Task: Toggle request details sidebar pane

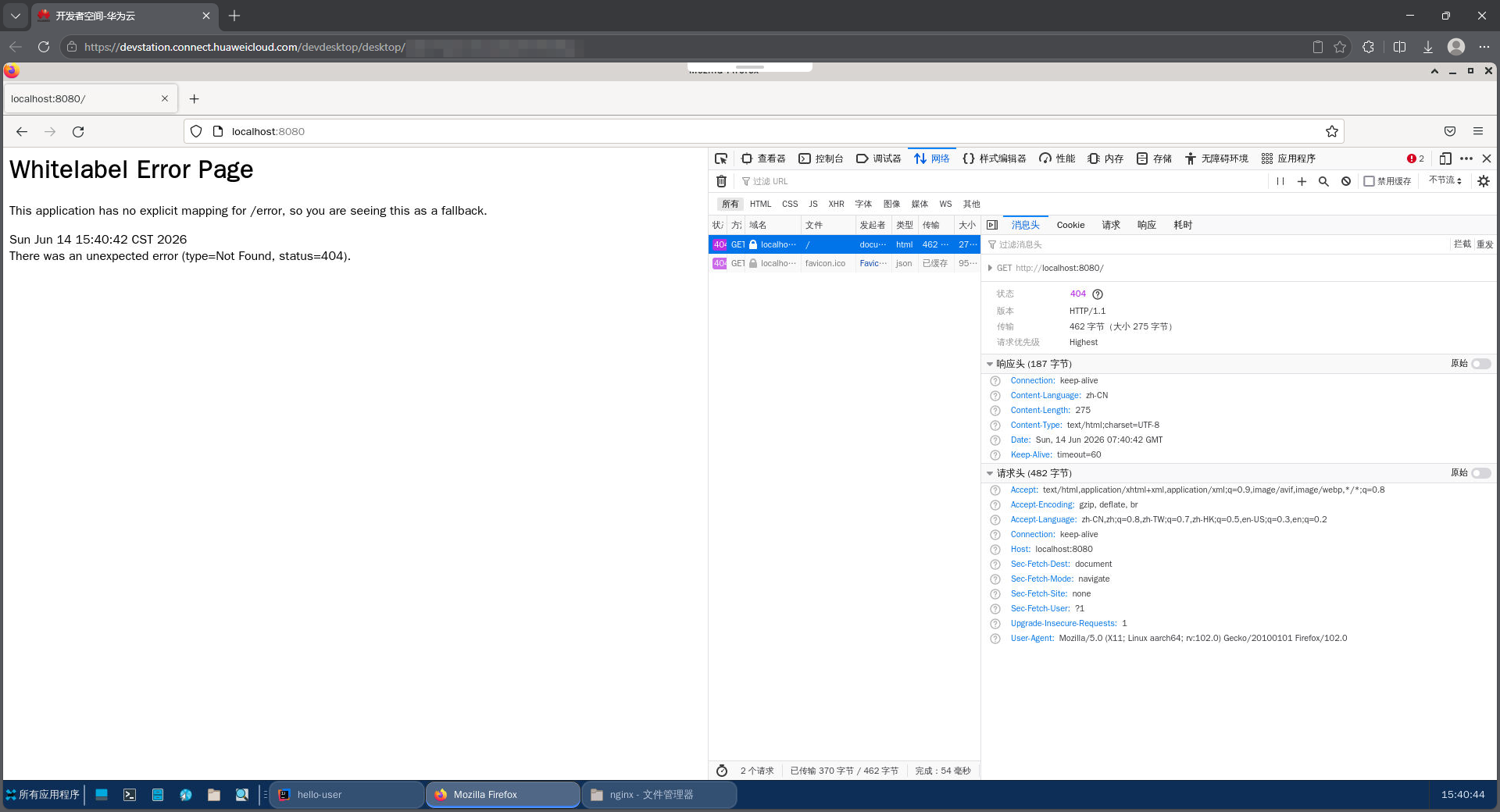Action: coord(992,225)
